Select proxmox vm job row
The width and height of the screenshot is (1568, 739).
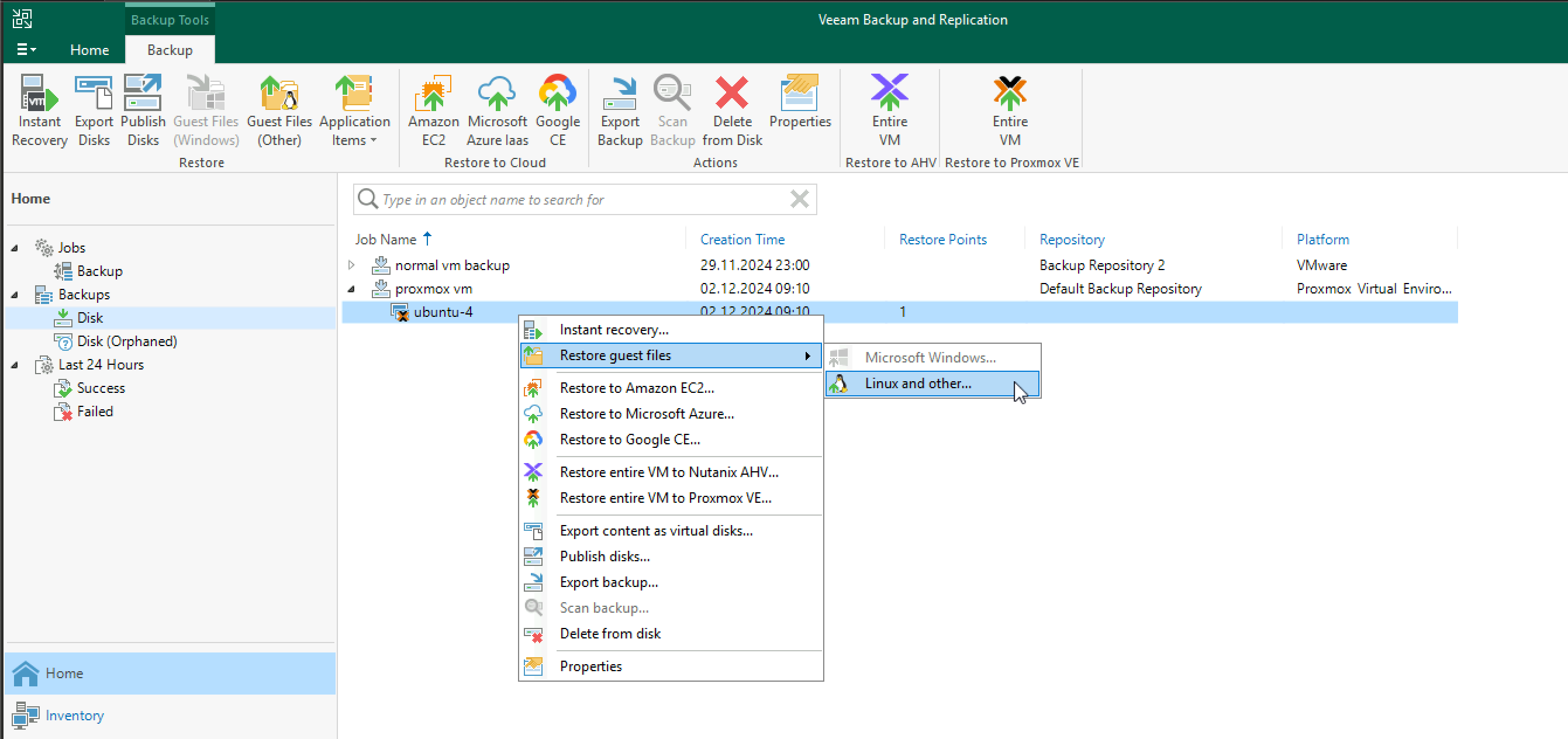click(900, 289)
